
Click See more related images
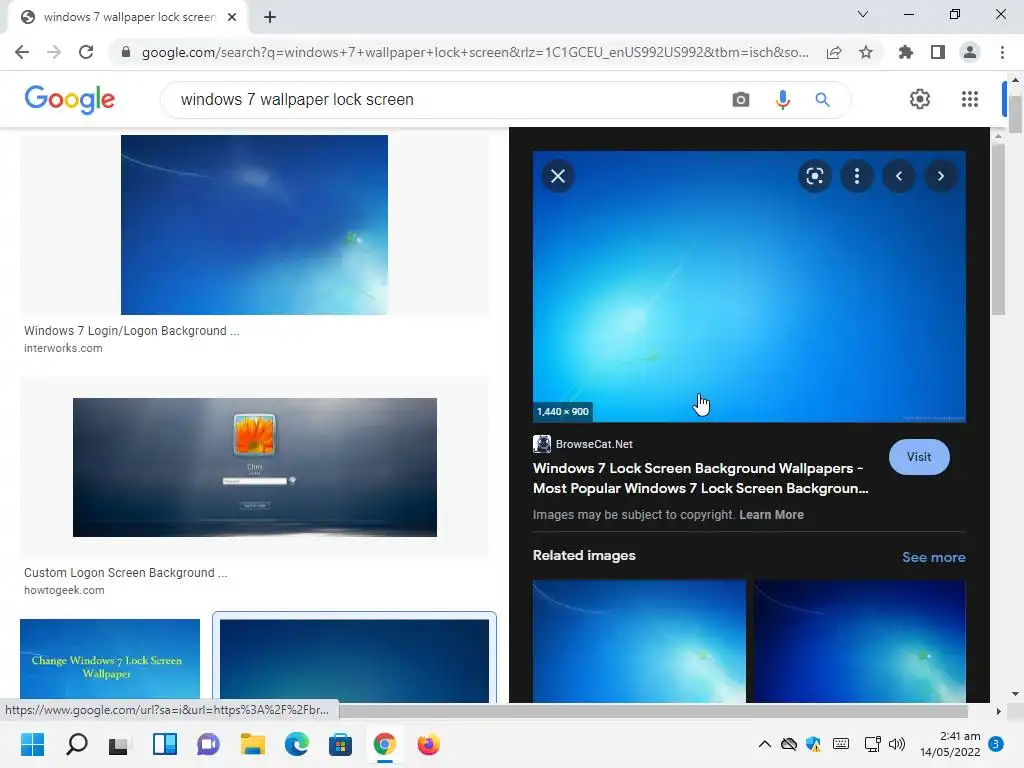click(933, 557)
